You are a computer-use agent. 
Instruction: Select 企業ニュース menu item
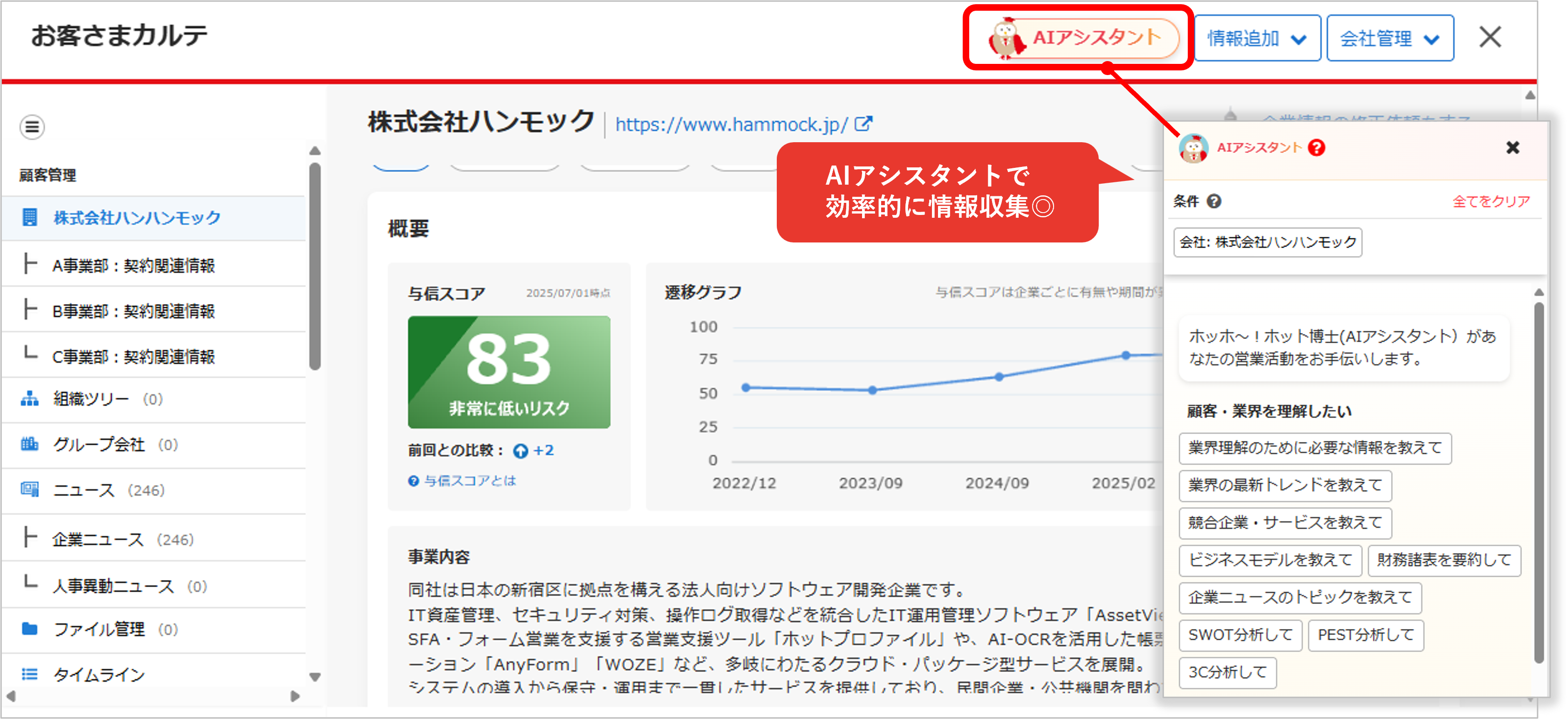(97, 539)
